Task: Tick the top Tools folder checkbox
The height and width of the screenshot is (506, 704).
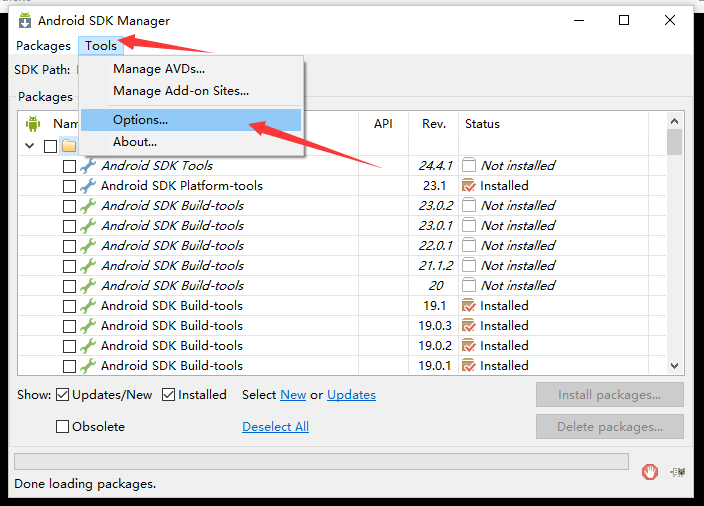Action: (50, 146)
